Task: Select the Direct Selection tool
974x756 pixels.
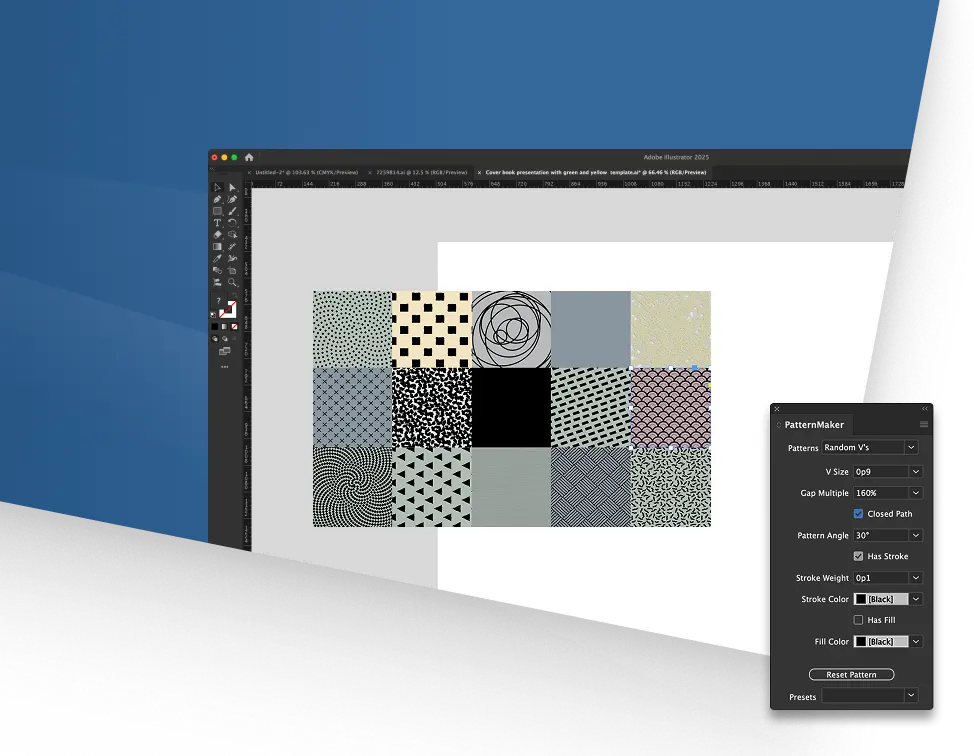Action: click(x=232, y=188)
